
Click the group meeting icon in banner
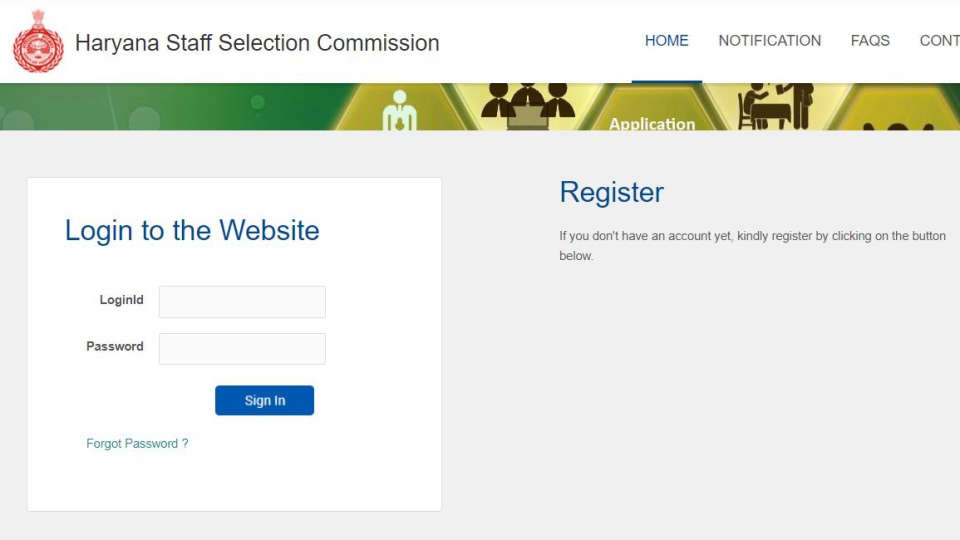click(x=528, y=104)
